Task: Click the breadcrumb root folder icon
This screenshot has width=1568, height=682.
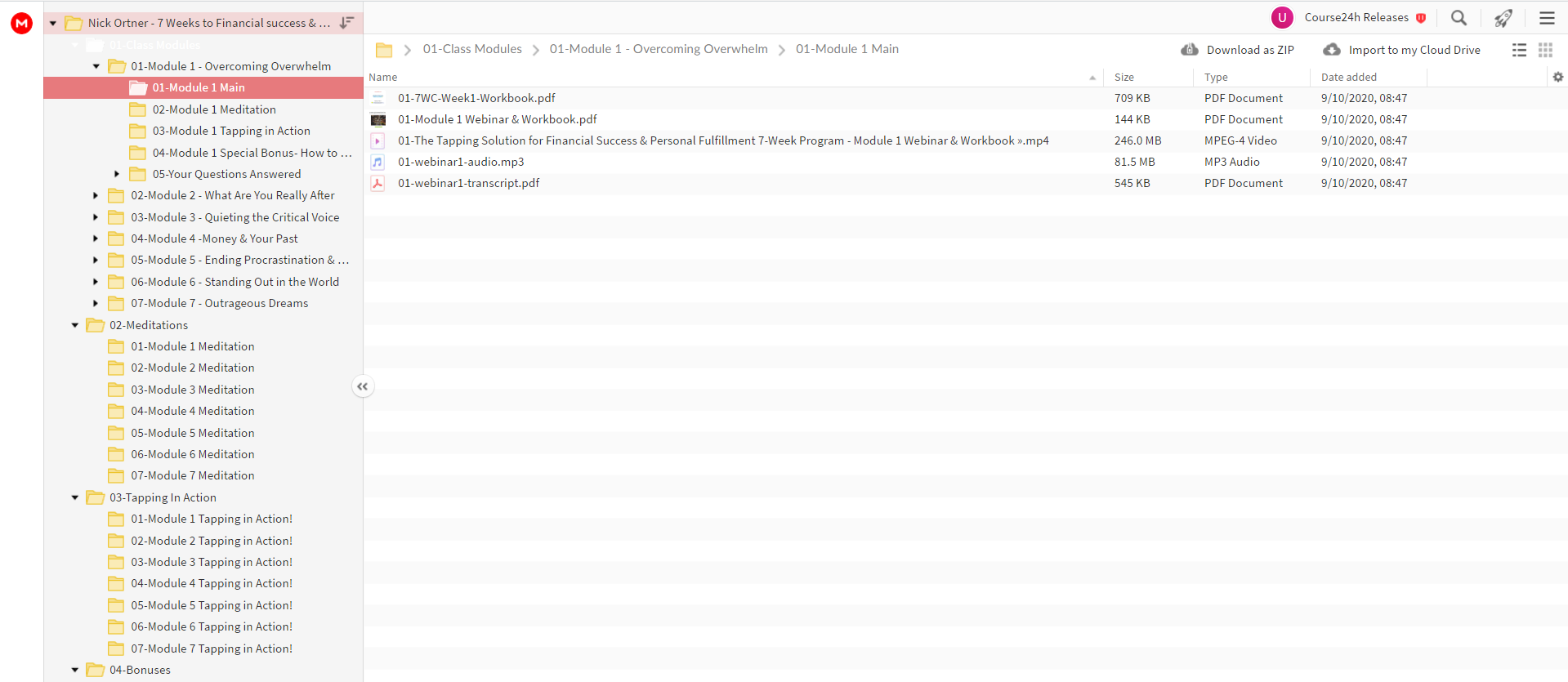Action: click(x=384, y=50)
